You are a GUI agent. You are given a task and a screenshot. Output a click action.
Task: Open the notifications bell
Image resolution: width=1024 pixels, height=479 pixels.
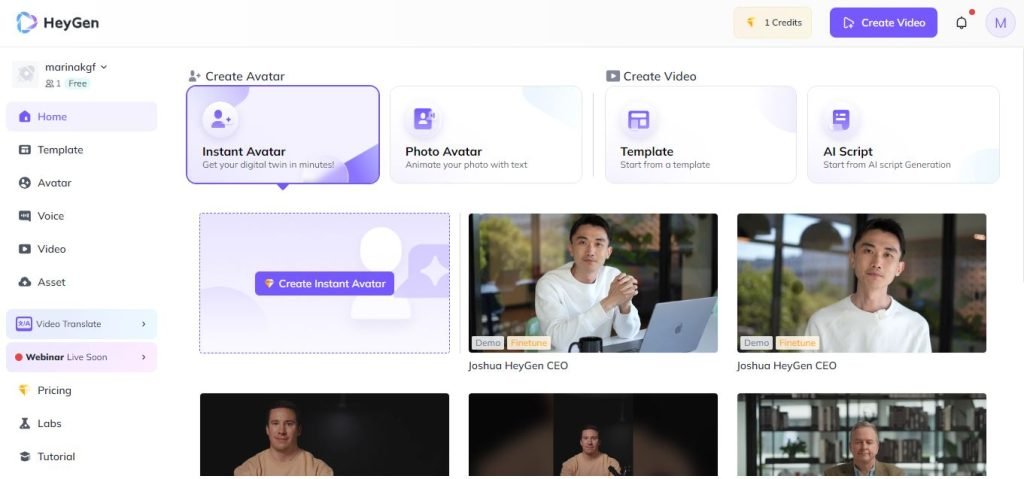point(961,23)
